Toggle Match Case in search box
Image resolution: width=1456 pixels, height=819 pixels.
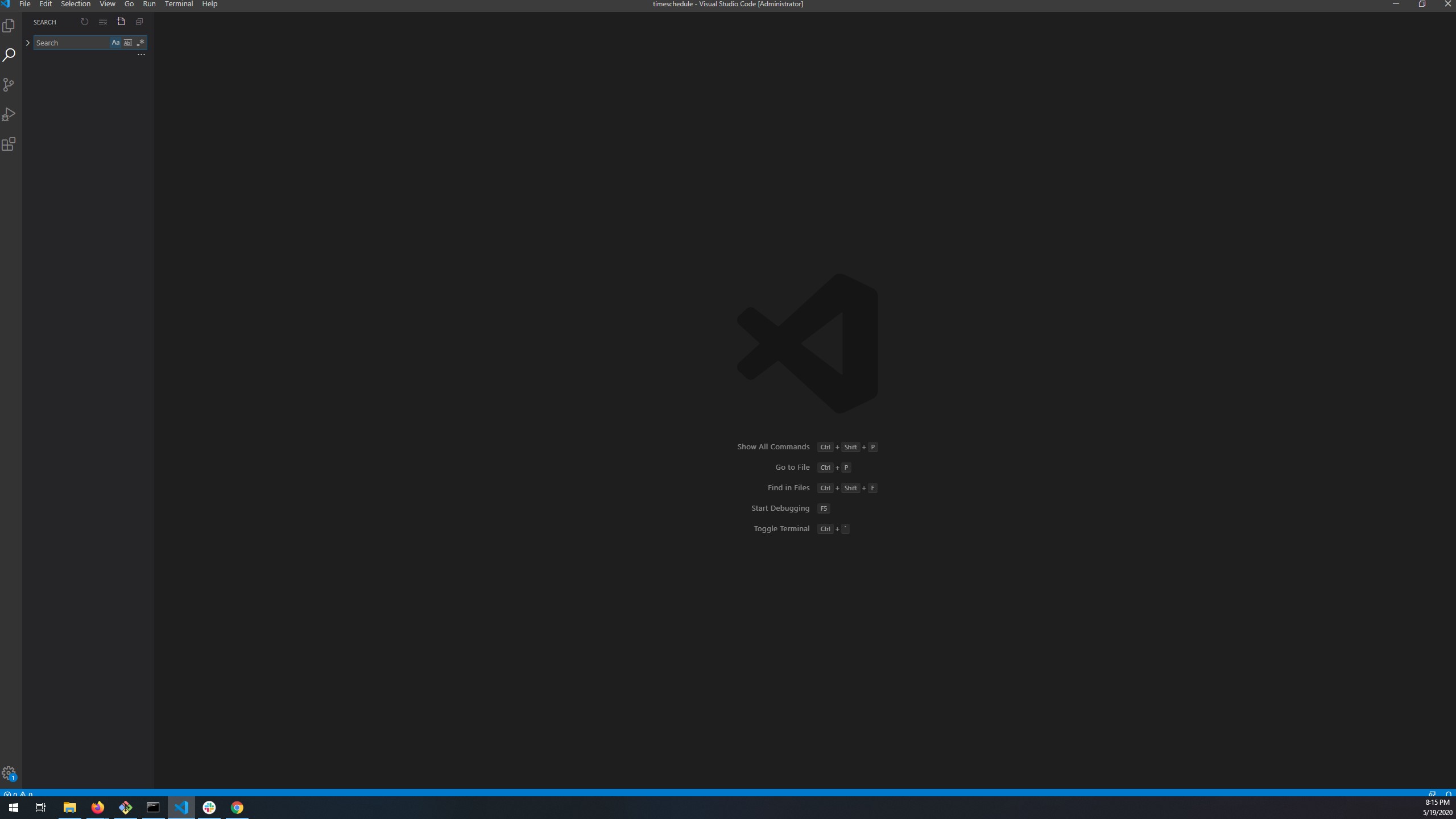(115, 43)
